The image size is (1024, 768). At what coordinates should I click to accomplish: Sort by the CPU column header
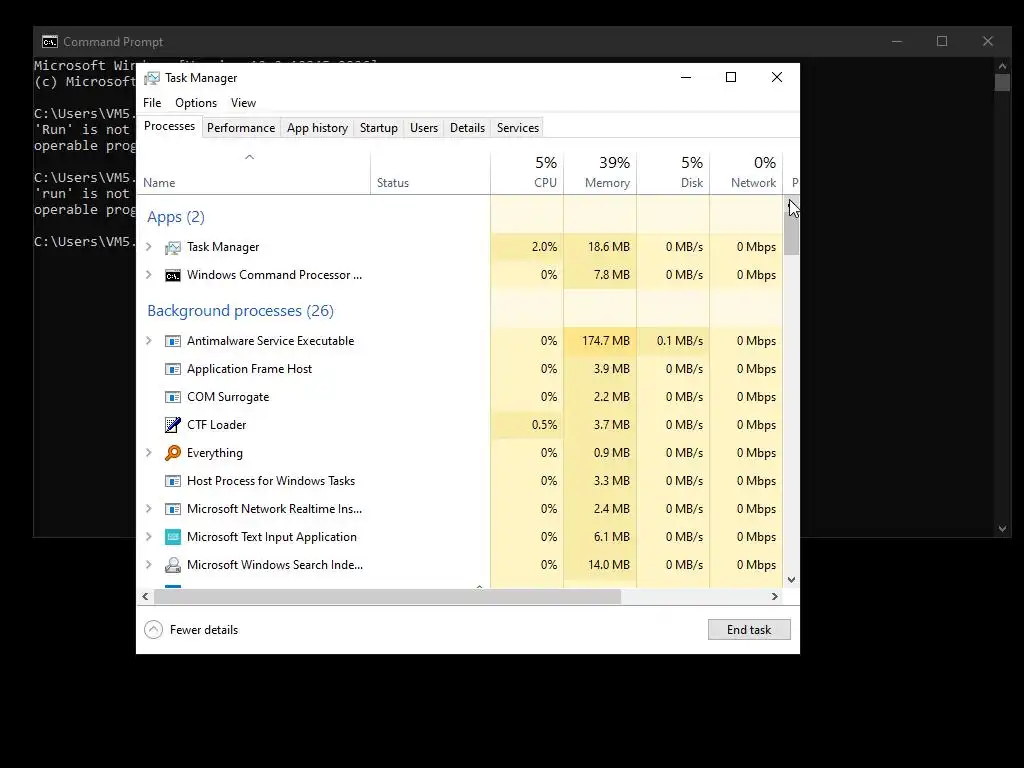pyautogui.click(x=527, y=173)
